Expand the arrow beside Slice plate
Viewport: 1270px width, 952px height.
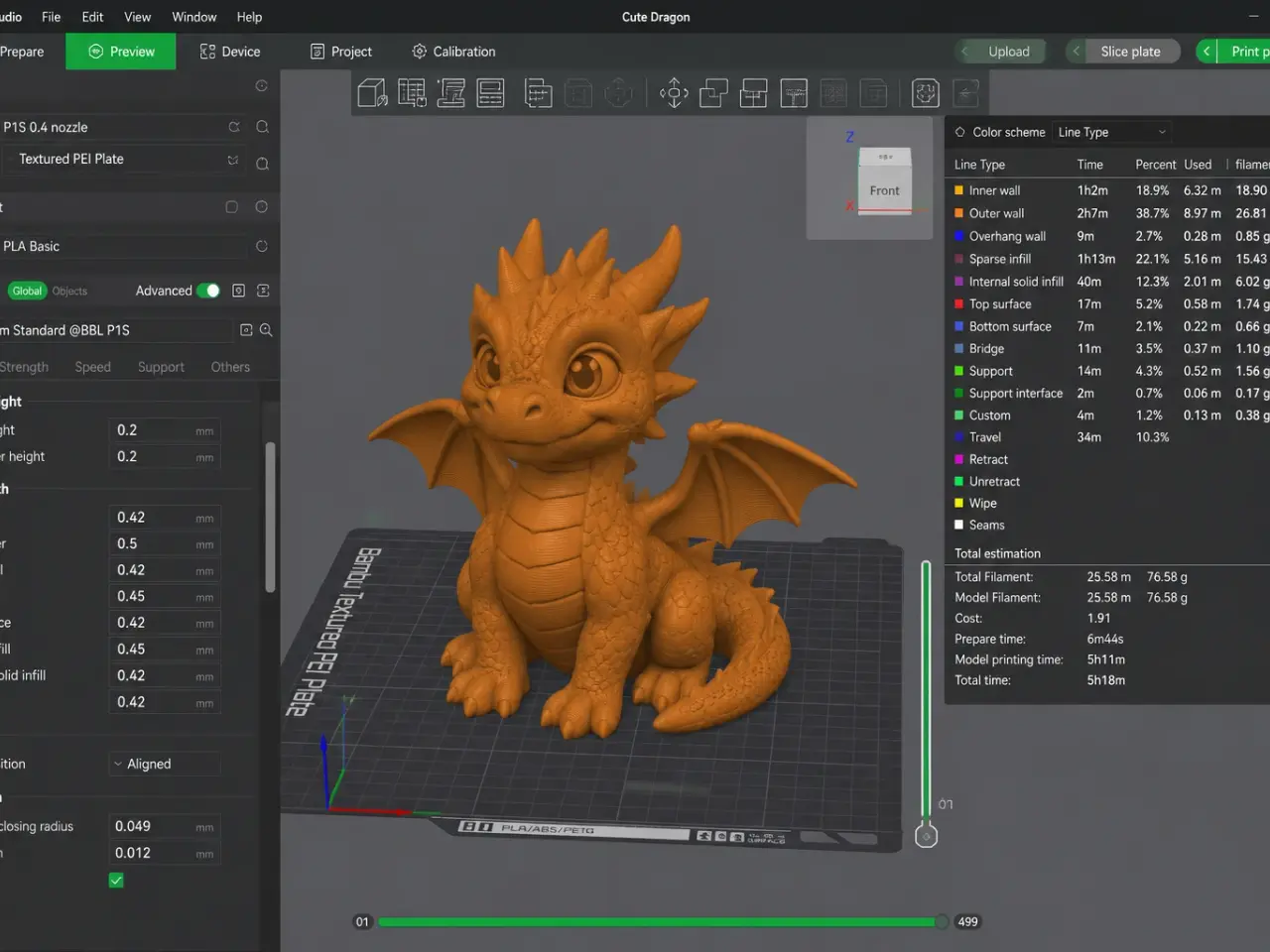[1076, 52]
